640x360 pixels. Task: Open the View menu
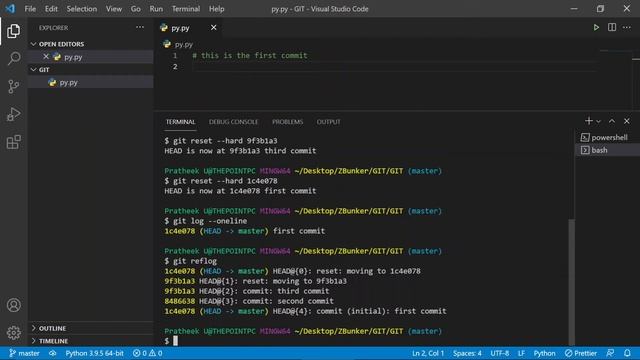tap(114, 9)
